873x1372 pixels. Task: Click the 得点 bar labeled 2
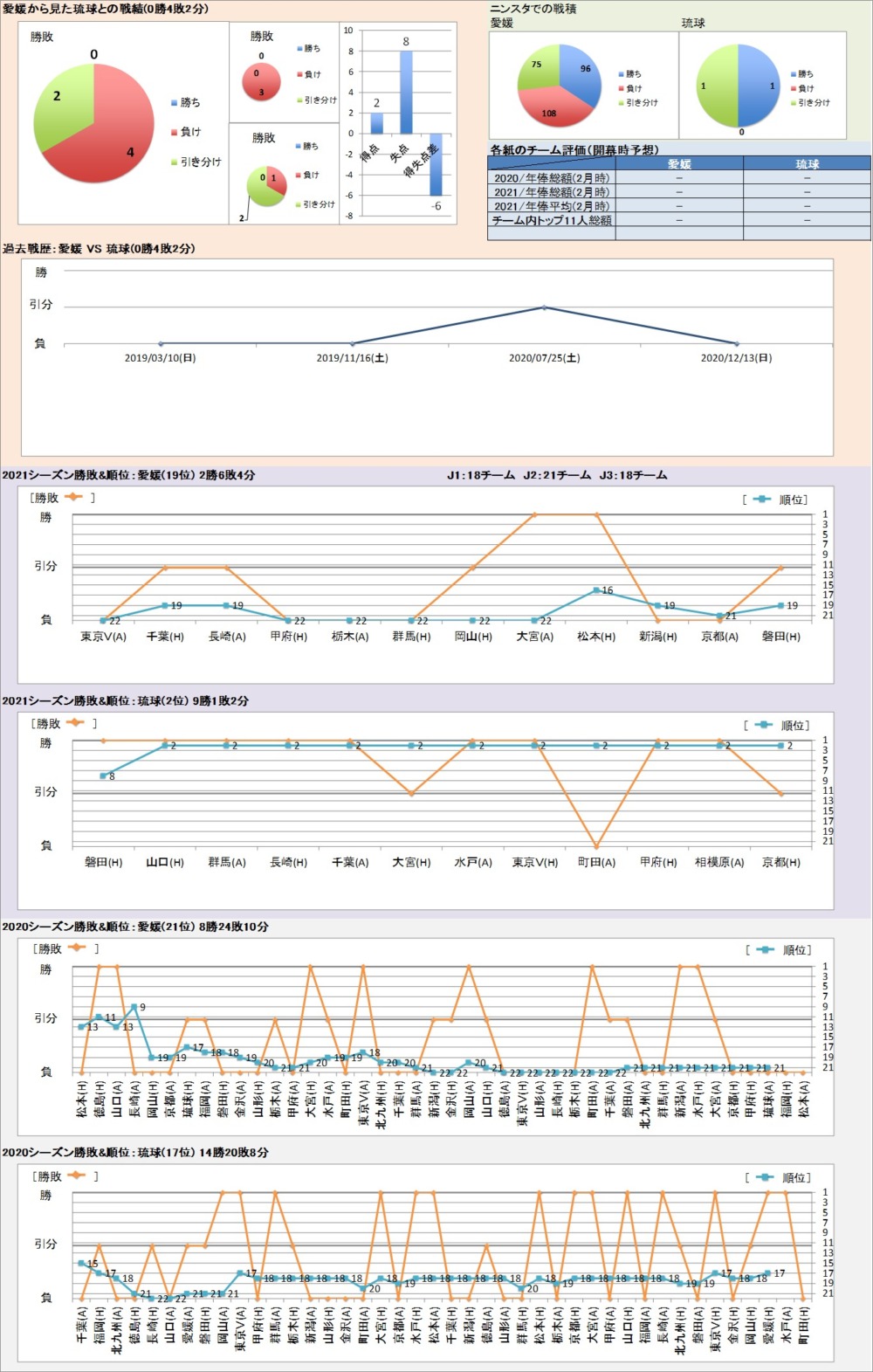coord(377,122)
